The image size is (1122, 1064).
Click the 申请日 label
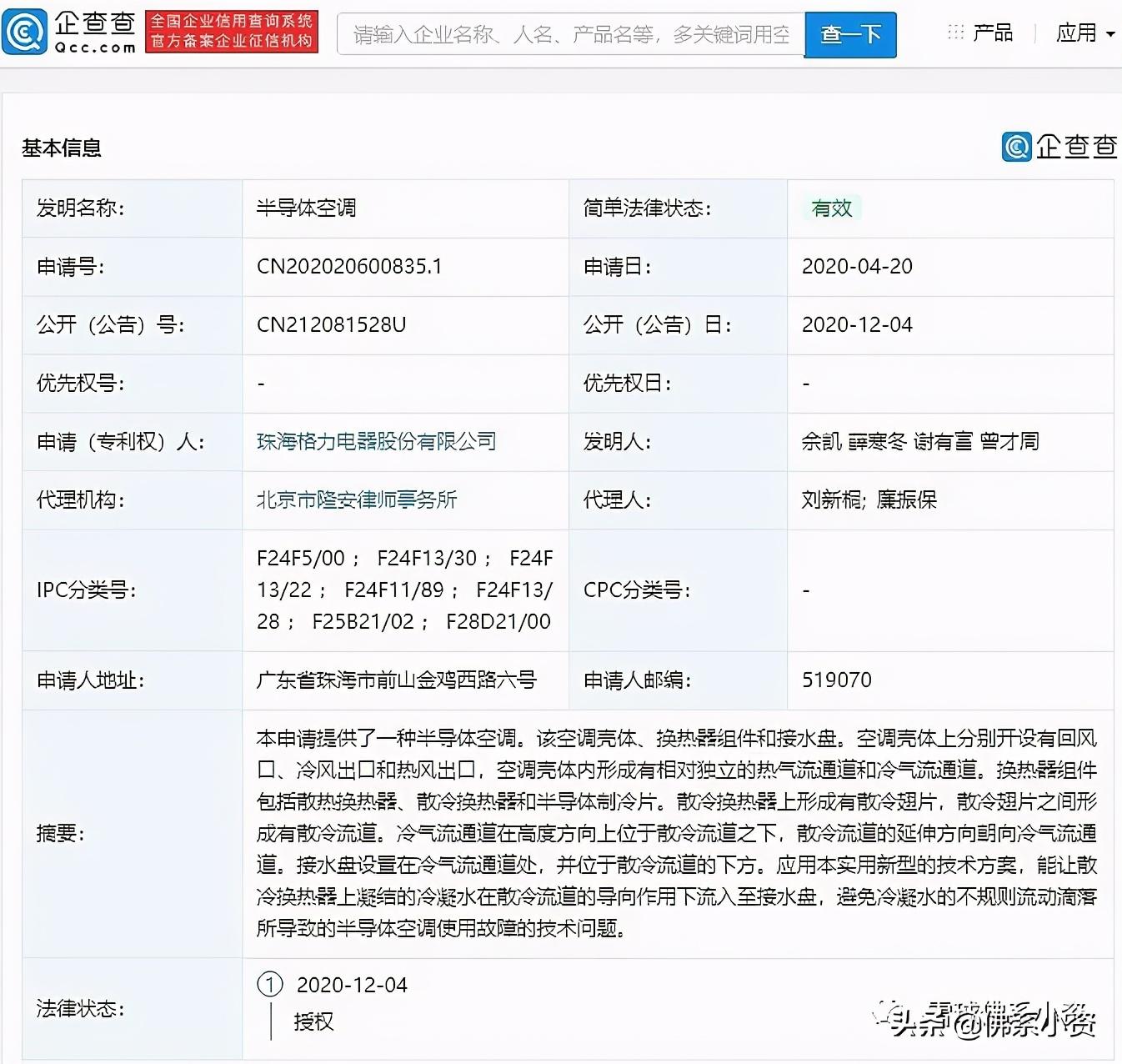(618, 266)
